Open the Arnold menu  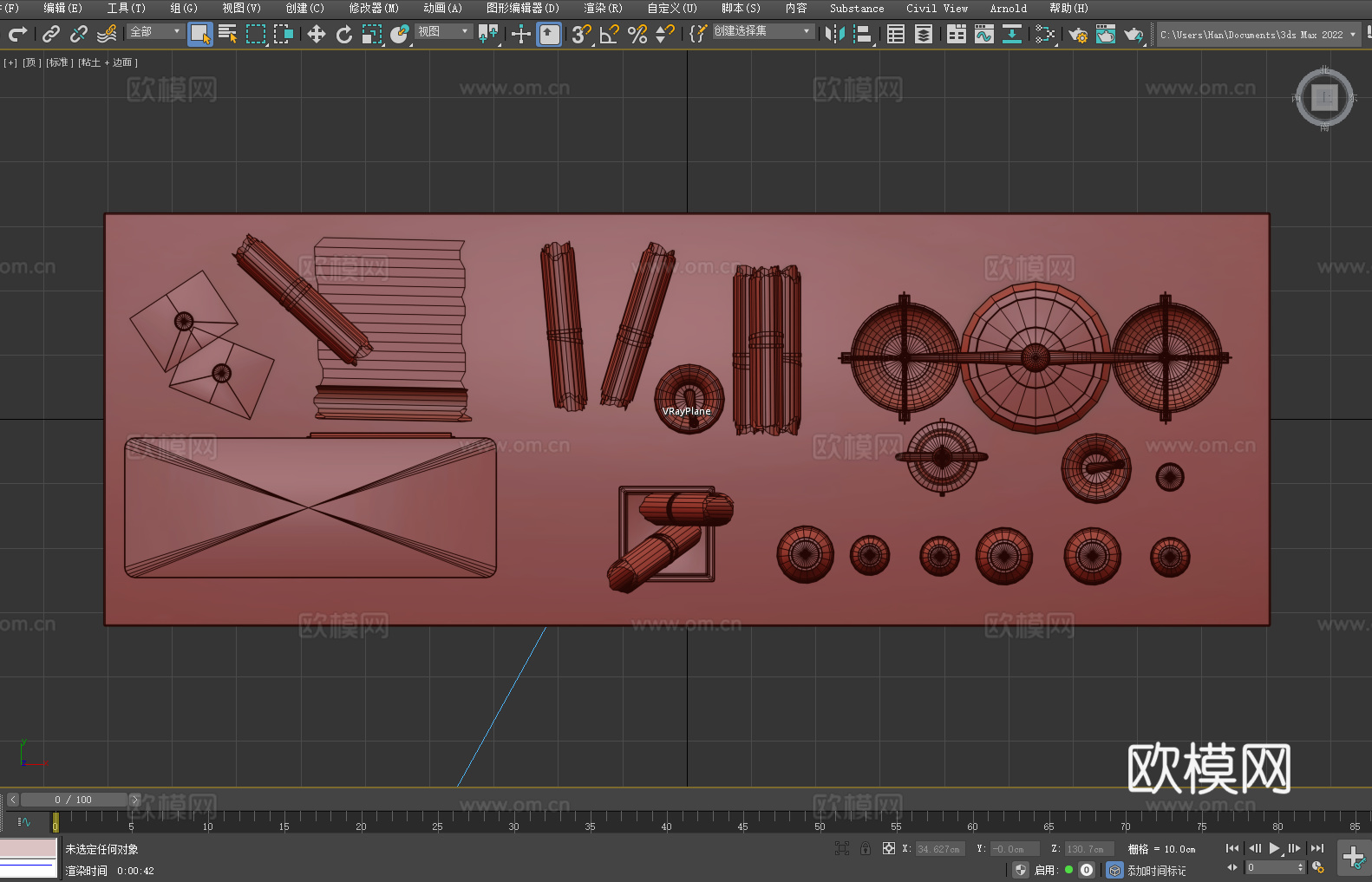(1008, 8)
